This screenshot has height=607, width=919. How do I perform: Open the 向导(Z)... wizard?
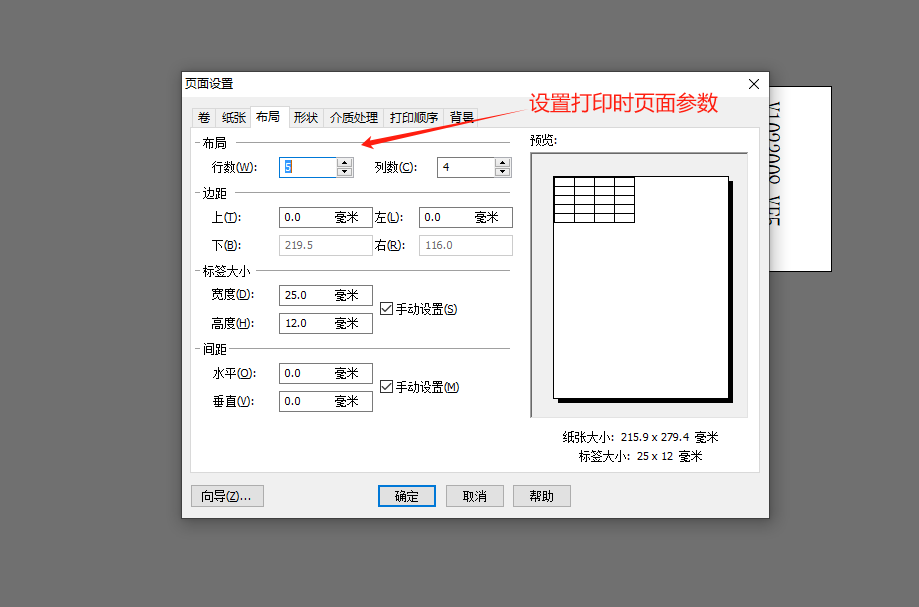(227, 496)
